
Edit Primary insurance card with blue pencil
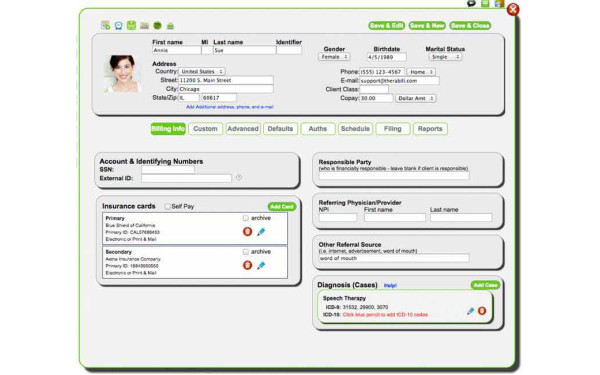tap(261, 232)
